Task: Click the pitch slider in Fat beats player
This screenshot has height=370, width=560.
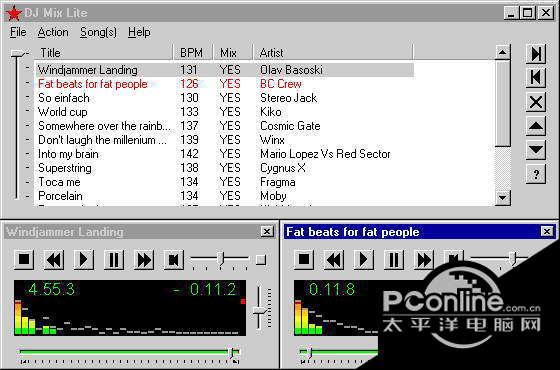Action: pyautogui.click(x=513, y=259)
